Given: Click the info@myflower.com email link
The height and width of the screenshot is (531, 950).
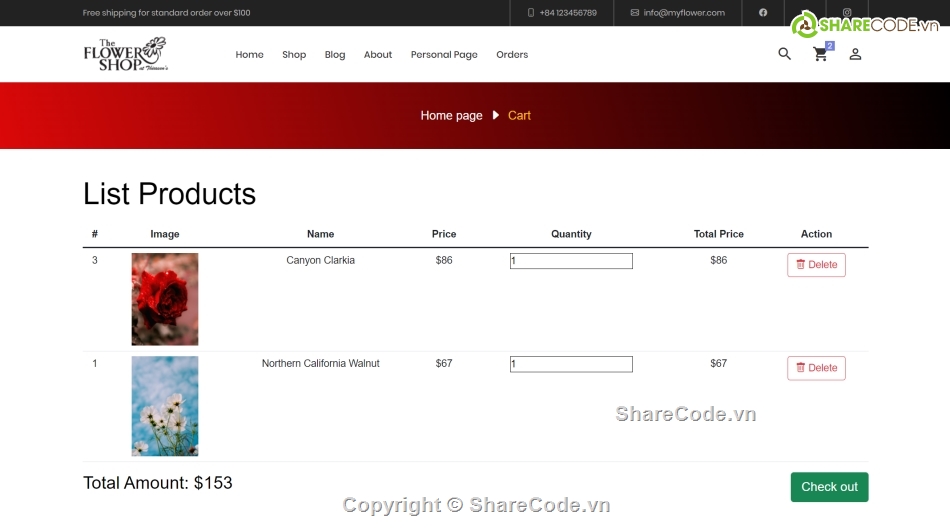Looking at the screenshot, I should coord(678,13).
